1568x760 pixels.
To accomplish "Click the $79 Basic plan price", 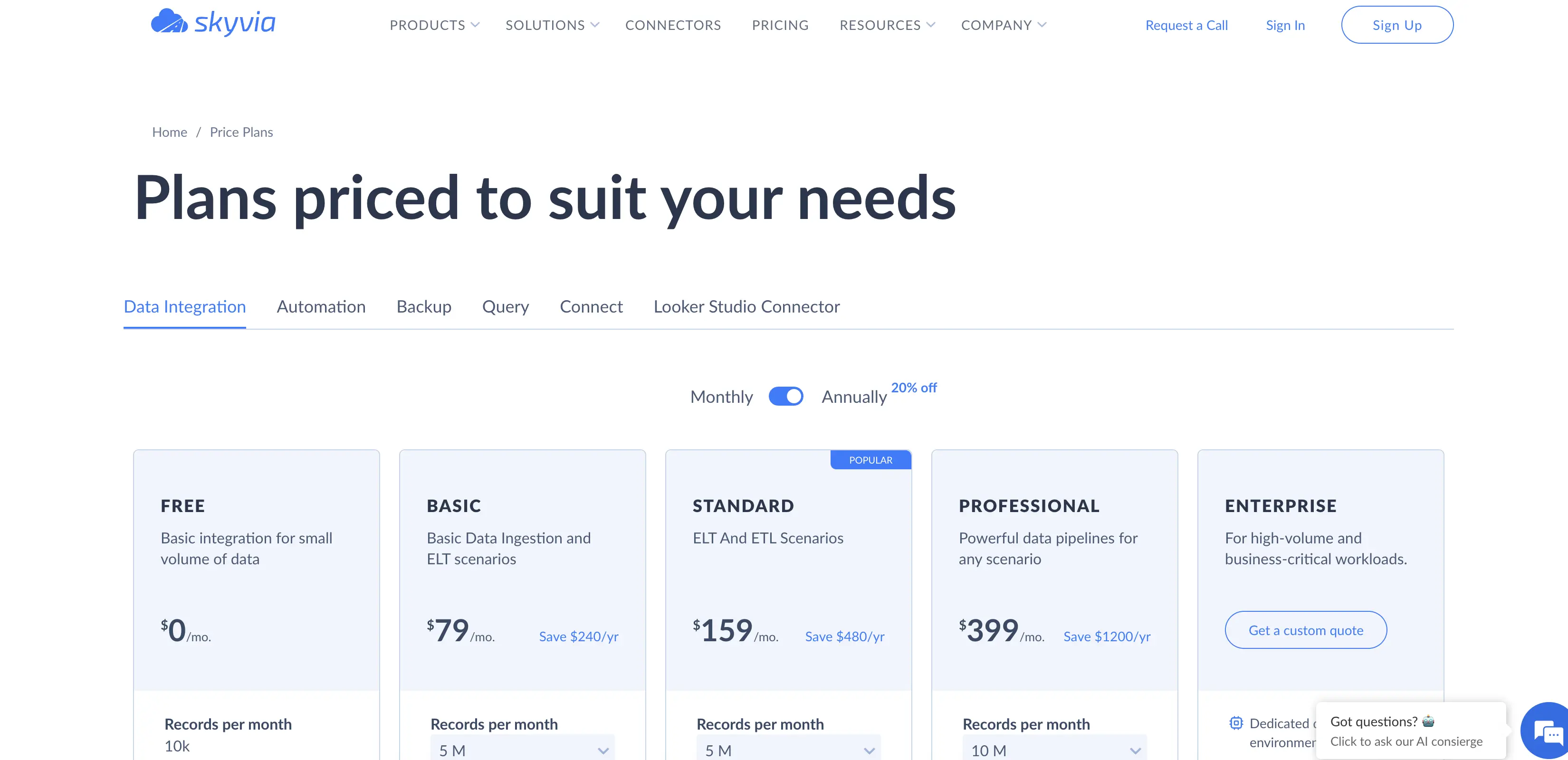I will 461,630.
